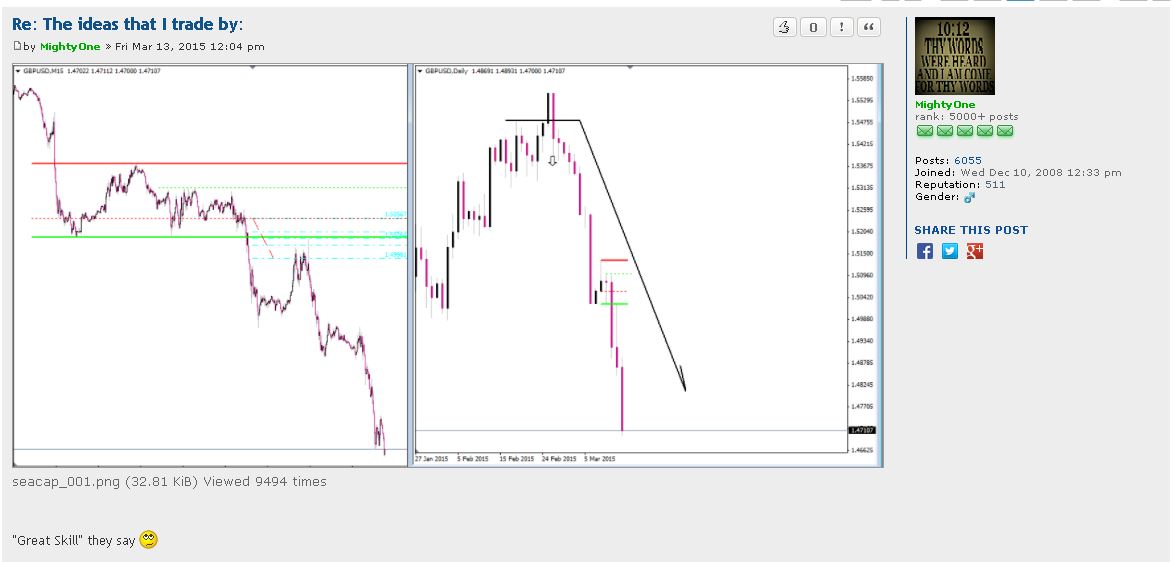Click the thumbs-up rate post button
Screen dimensions: 1173x562
click(784, 28)
